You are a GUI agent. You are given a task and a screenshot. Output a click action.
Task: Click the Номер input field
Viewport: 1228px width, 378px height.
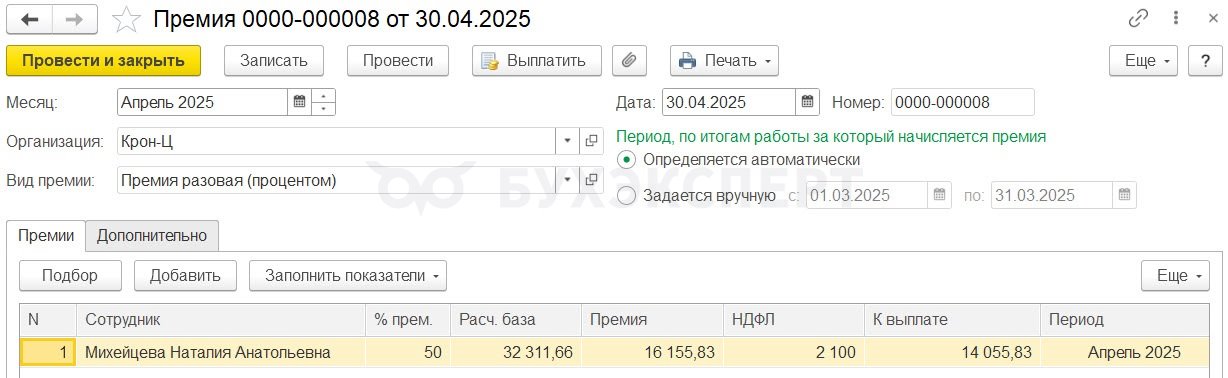pyautogui.click(x=963, y=102)
